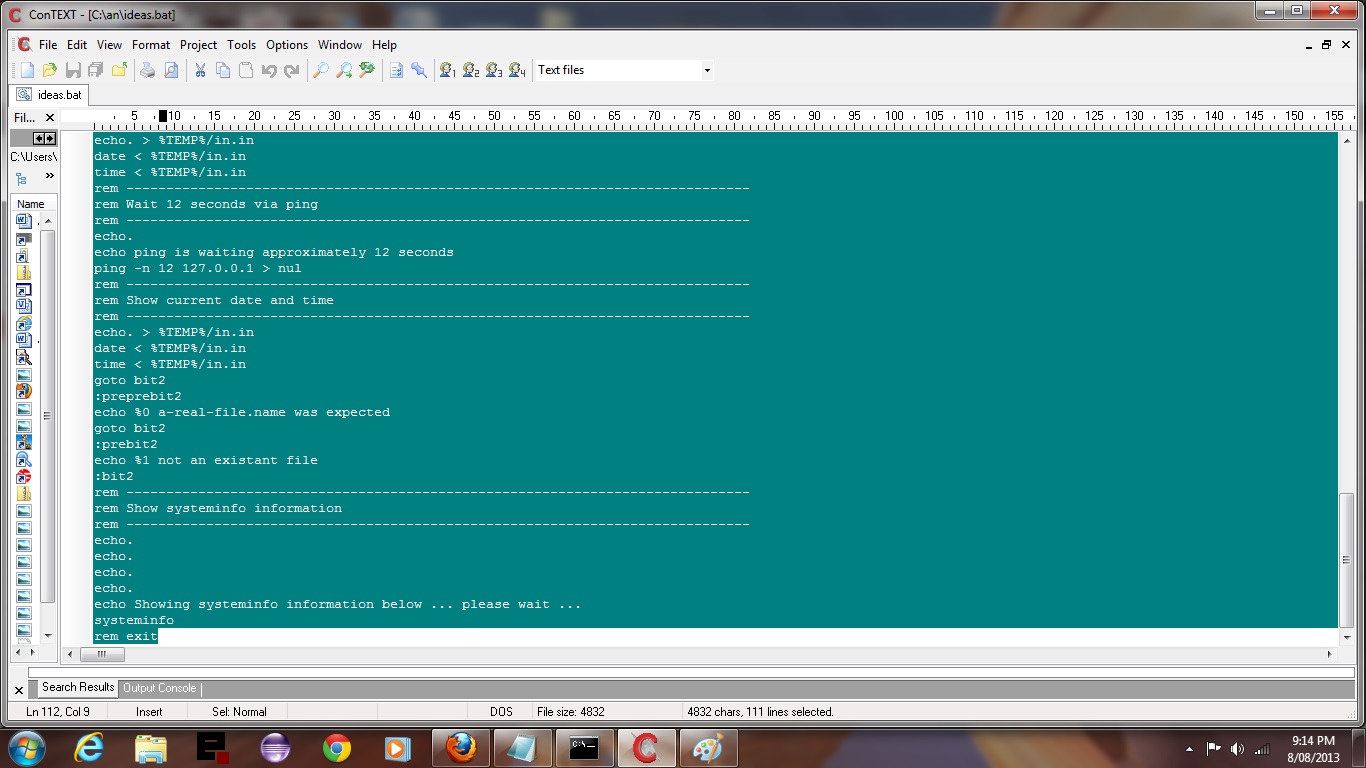
Task: Toggle word wrap toolbar icon
Action: click(x=396, y=70)
